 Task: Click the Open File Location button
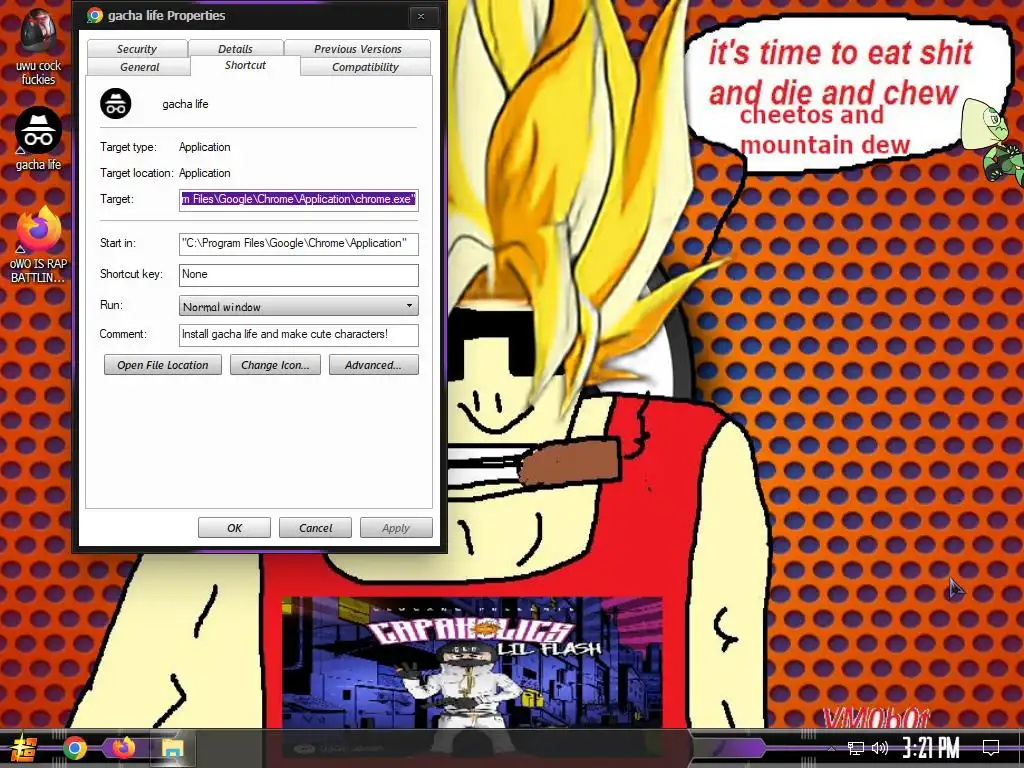pyautogui.click(x=163, y=365)
